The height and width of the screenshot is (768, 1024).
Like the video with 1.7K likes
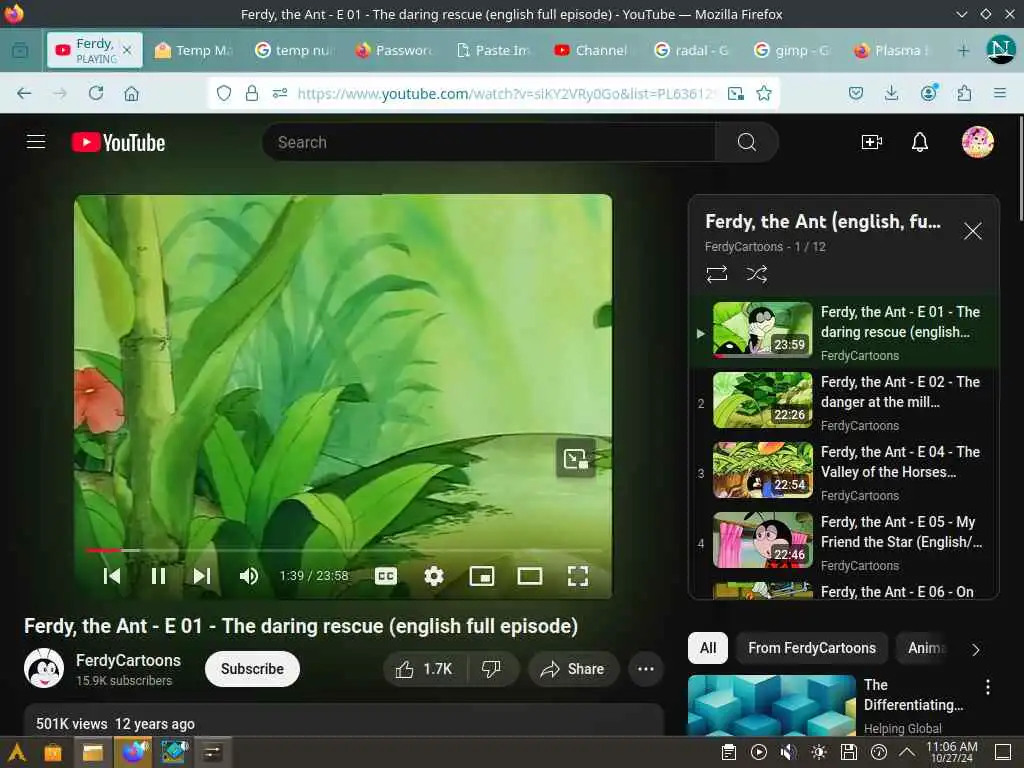424,669
